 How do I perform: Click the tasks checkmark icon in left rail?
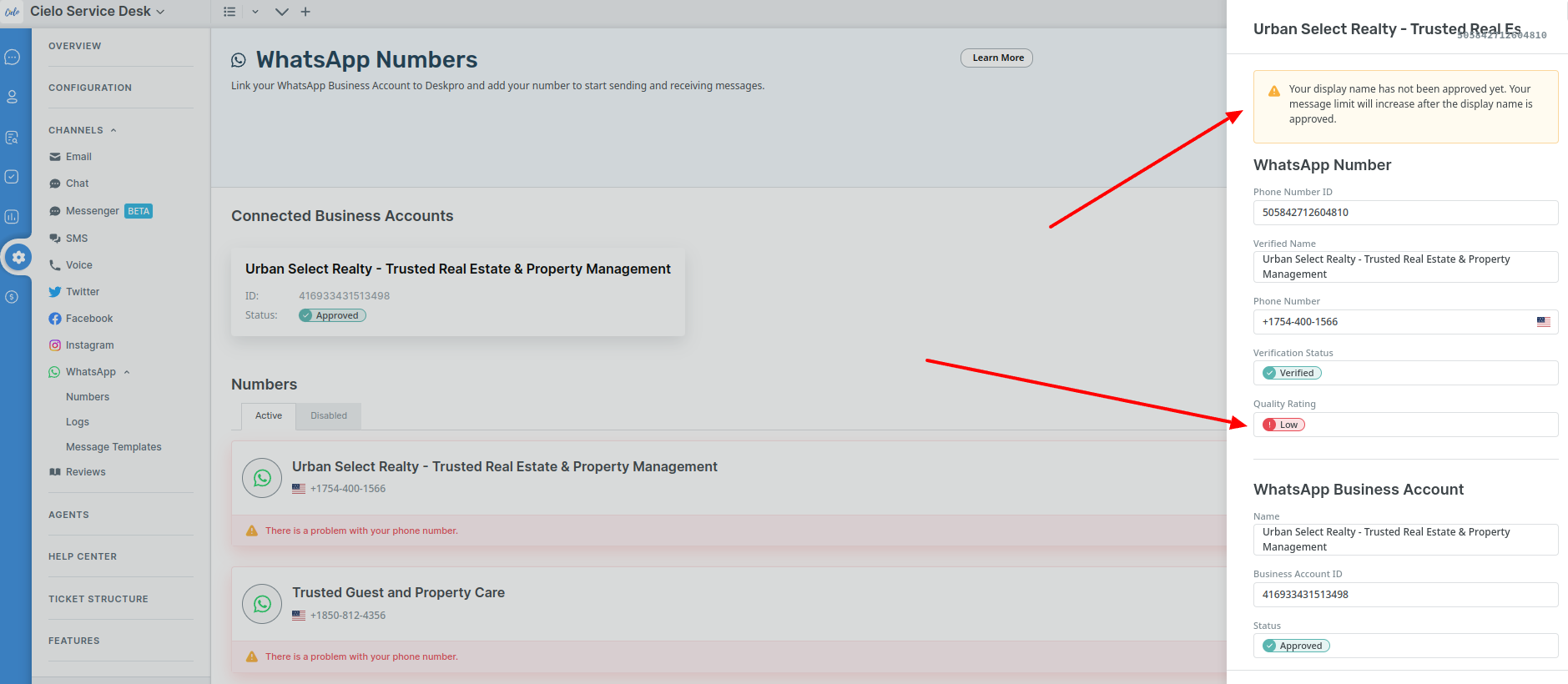coord(13,177)
